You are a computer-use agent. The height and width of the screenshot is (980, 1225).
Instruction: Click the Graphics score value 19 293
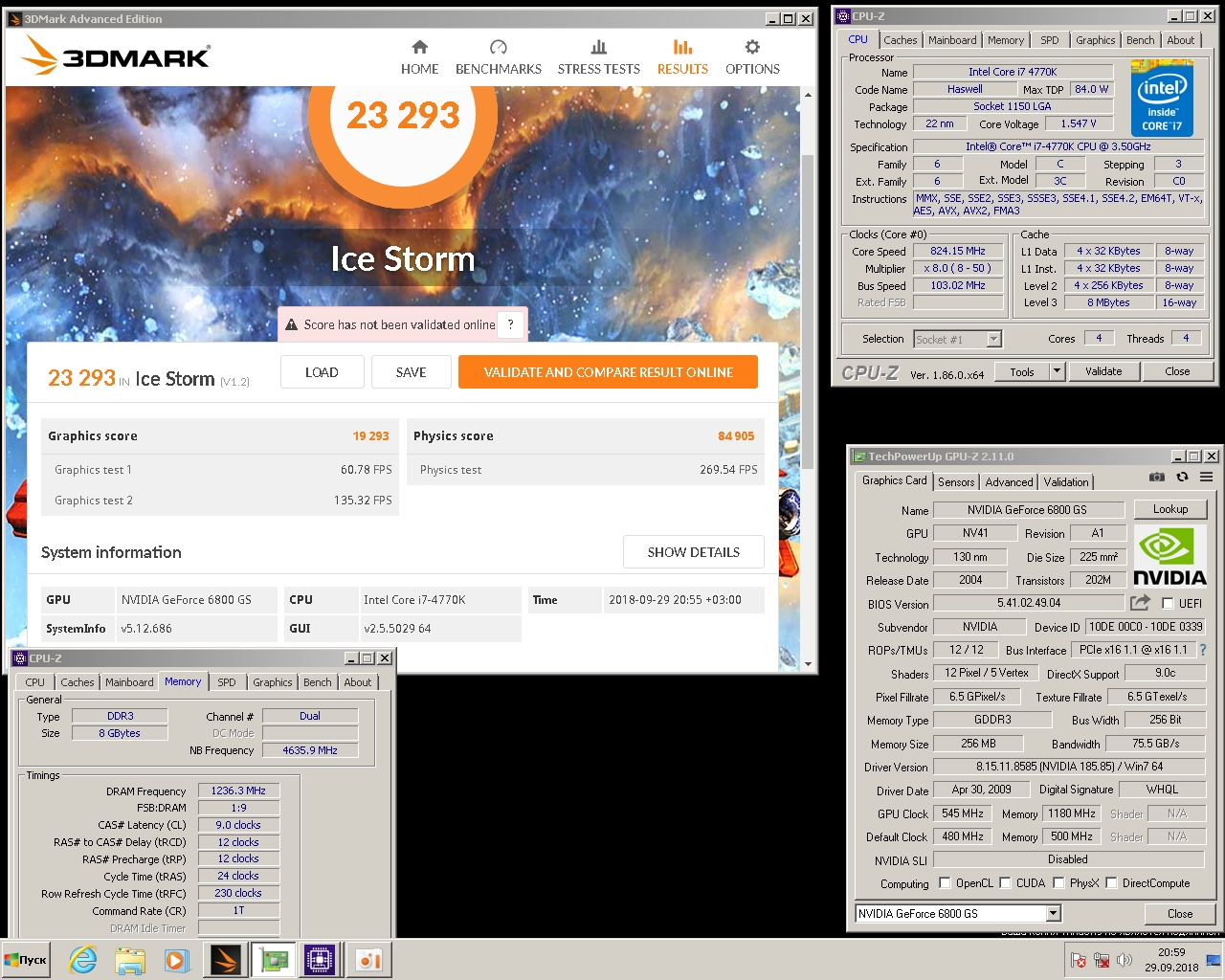click(370, 435)
